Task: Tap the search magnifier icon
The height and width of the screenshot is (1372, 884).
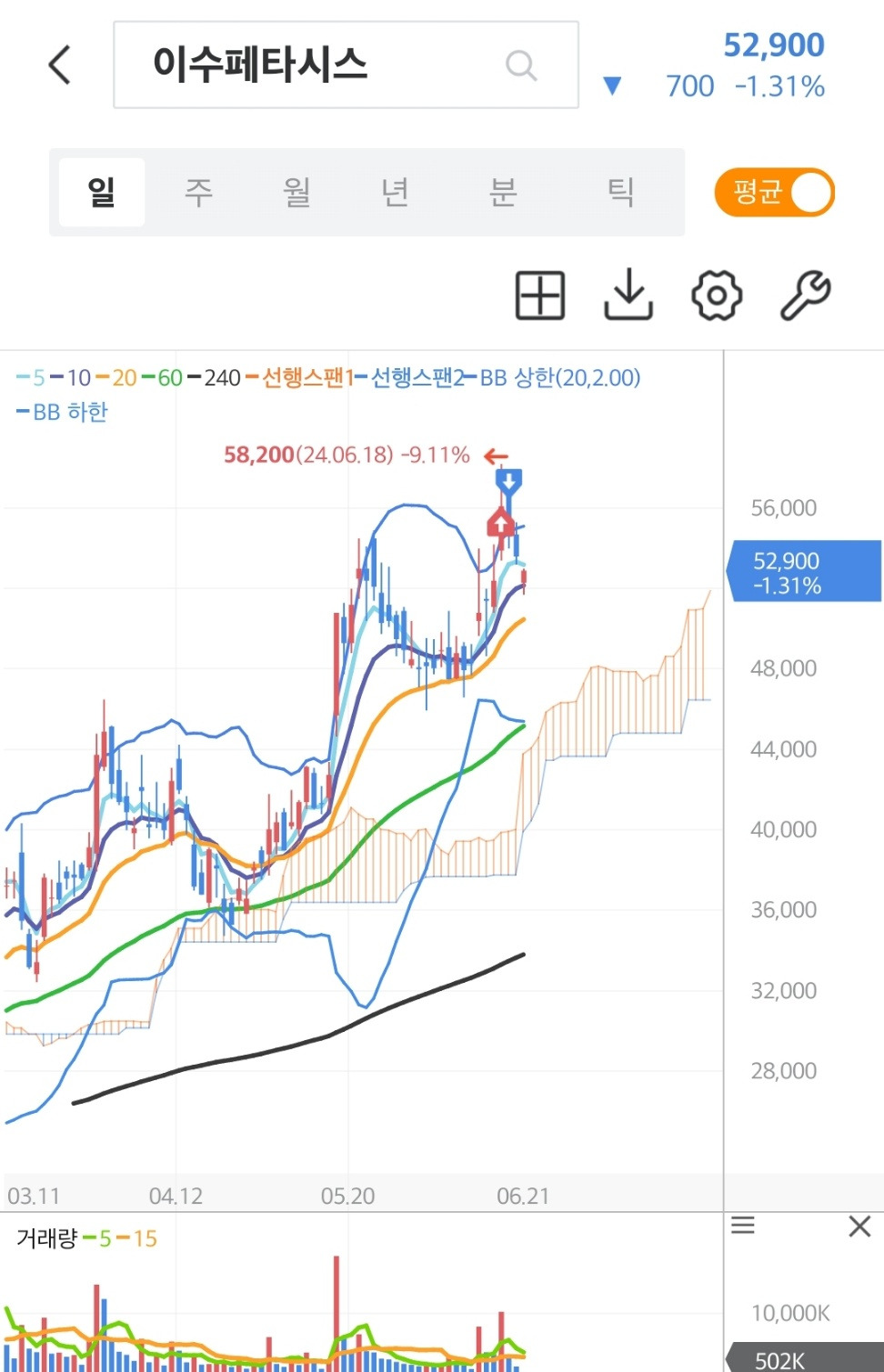Action: 521,65
